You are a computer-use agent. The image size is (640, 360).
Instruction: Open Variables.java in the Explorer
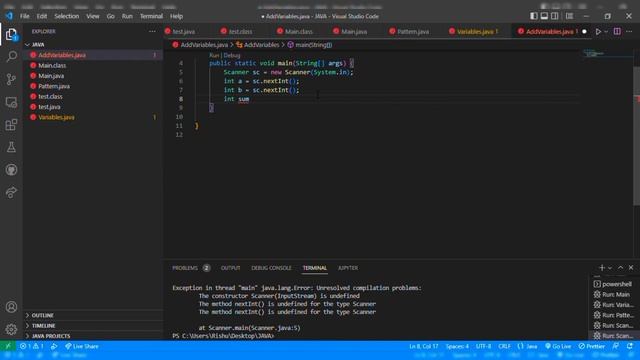[56, 117]
